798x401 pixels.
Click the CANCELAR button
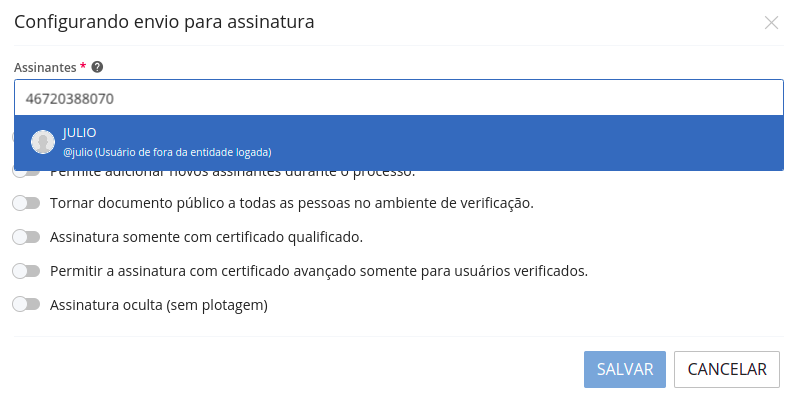(726, 369)
